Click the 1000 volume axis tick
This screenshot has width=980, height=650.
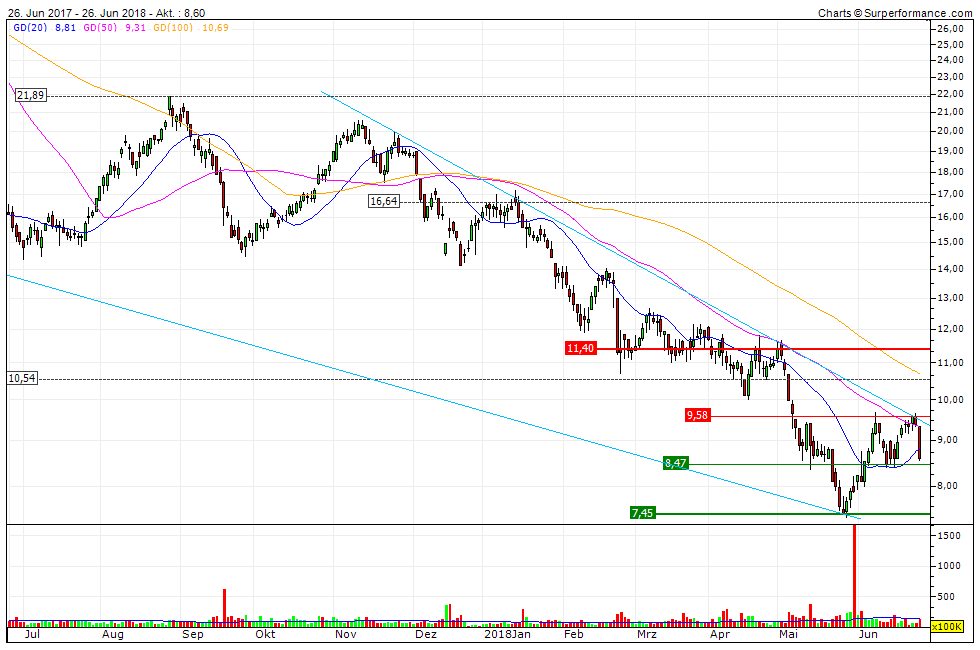pos(949,566)
